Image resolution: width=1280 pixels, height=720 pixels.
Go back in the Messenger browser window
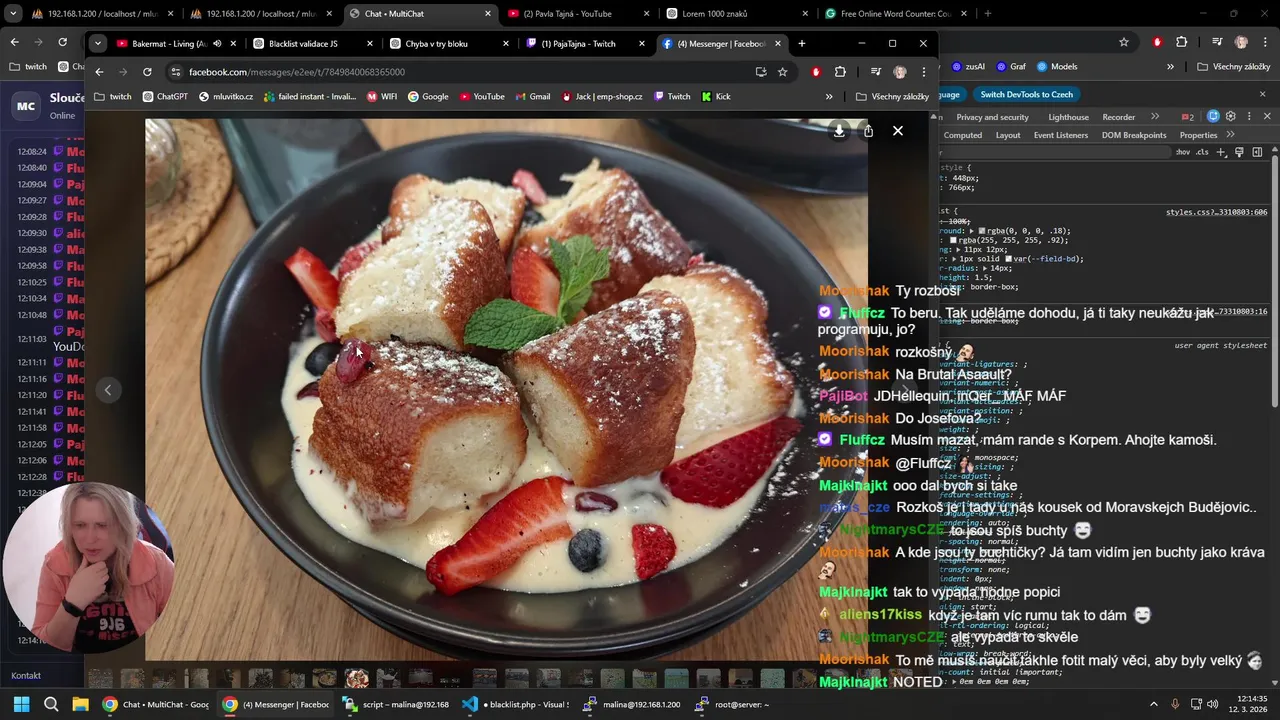point(99,72)
